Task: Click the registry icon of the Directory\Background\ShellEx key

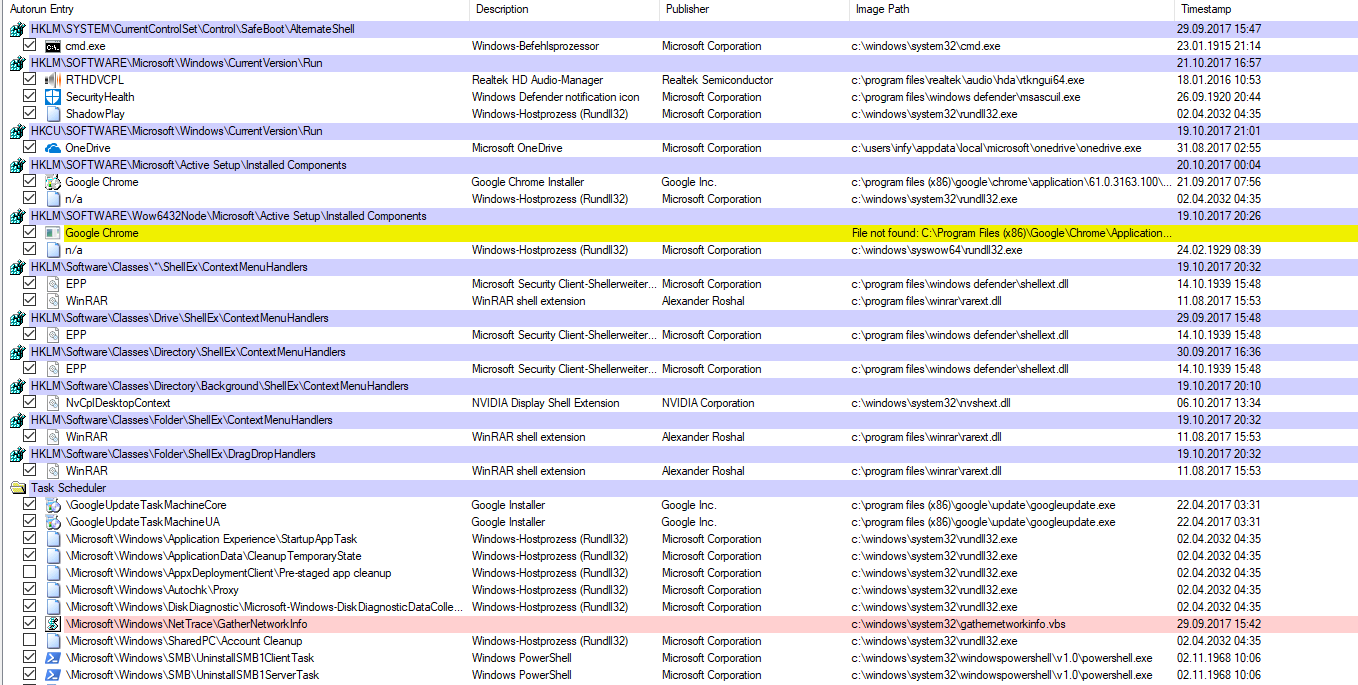Action: (x=17, y=386)
